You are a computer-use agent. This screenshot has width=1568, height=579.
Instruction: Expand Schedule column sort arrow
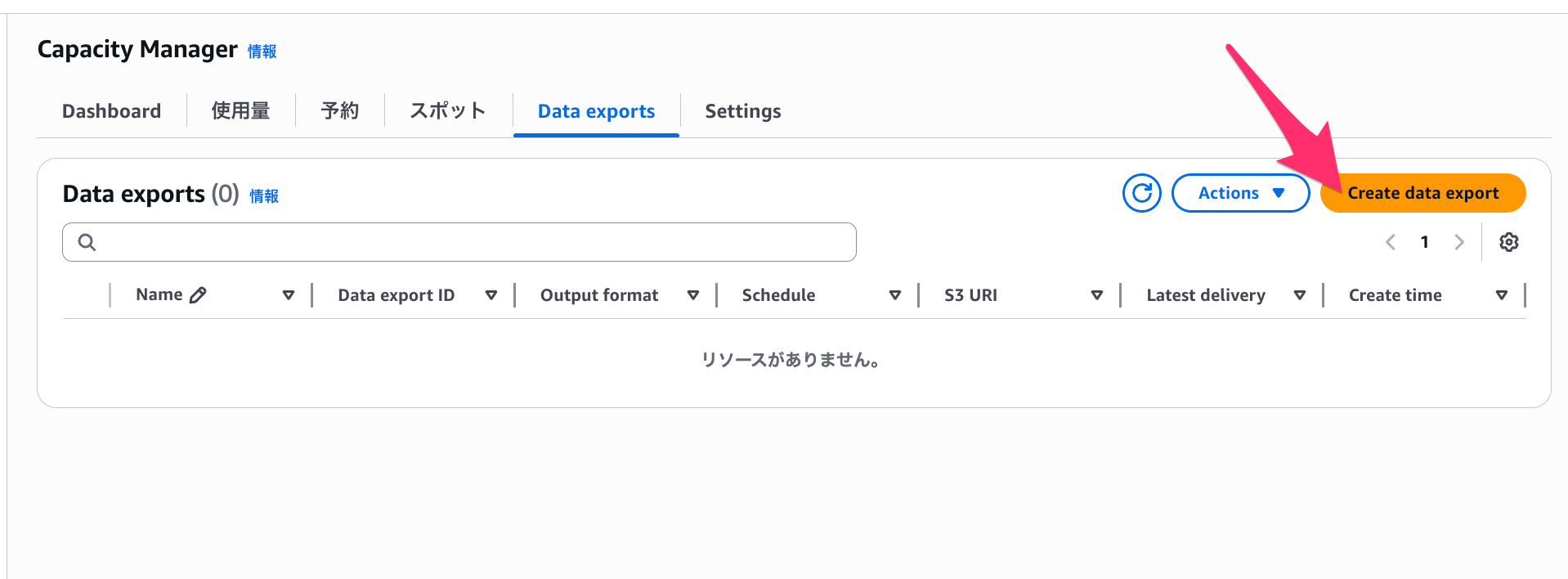pos(894,295)
